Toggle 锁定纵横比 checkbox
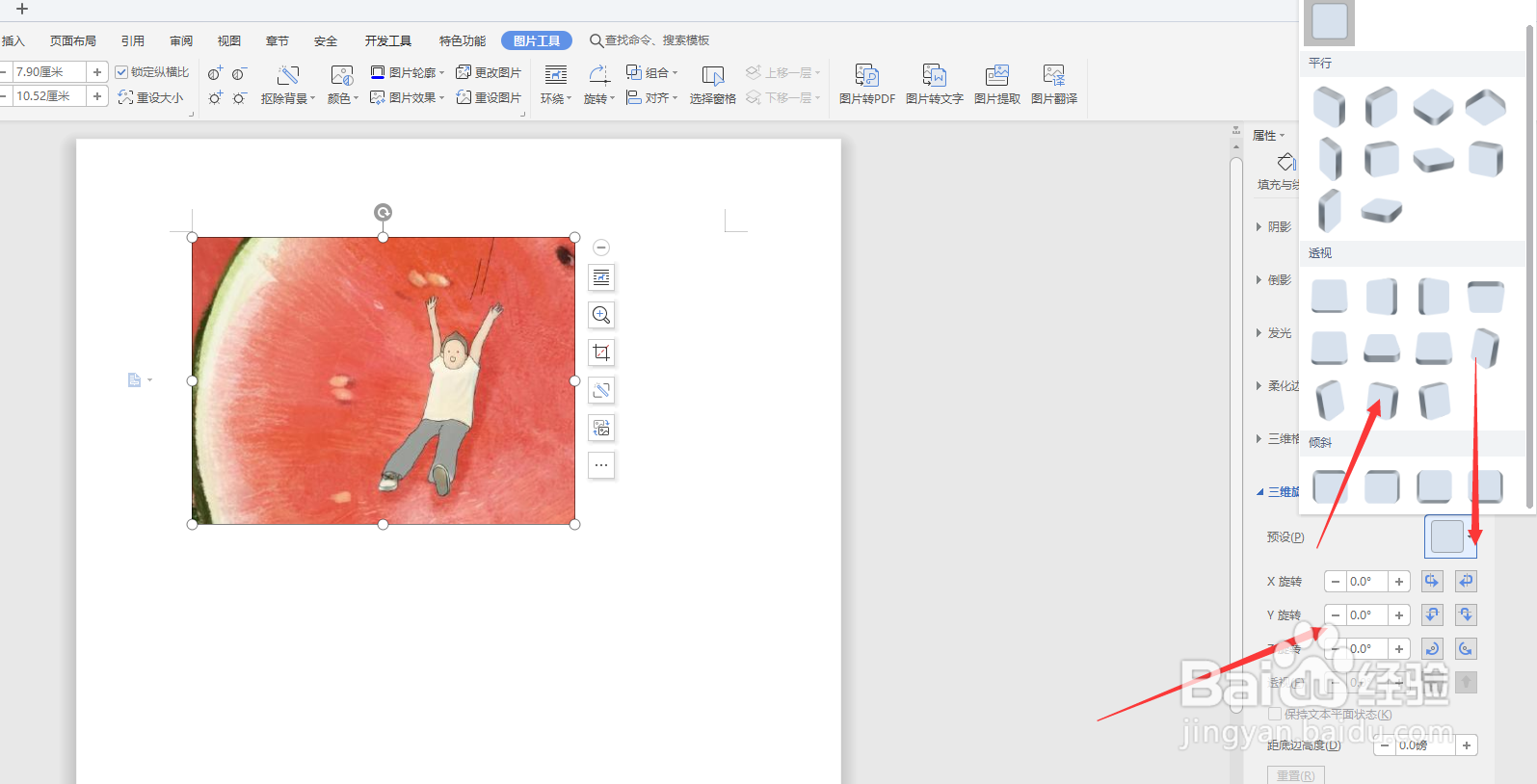The image size is (1537, 784). point(121,72)
